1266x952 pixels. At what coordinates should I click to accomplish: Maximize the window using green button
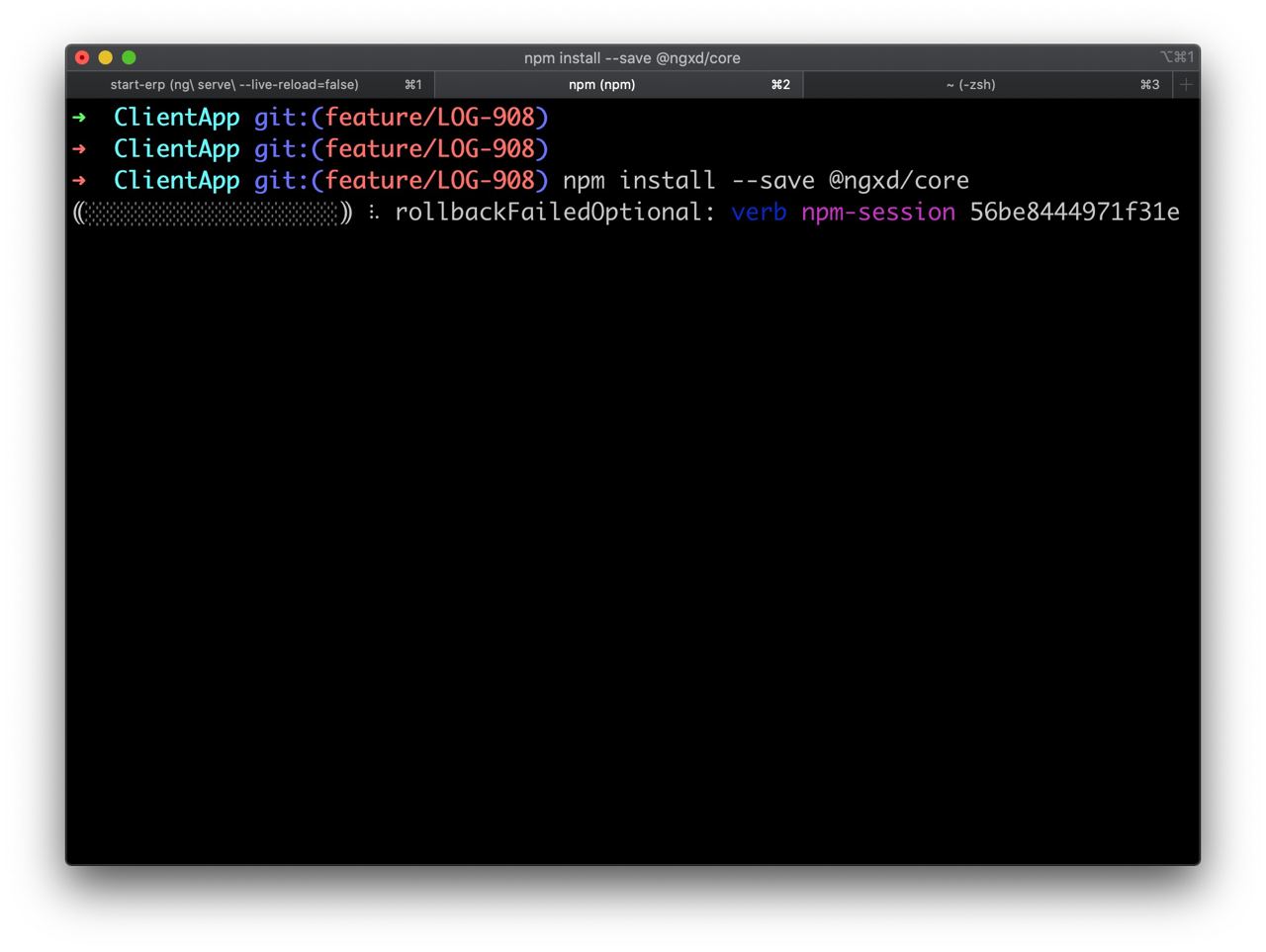pyautogui.click(x=129, y=58)
